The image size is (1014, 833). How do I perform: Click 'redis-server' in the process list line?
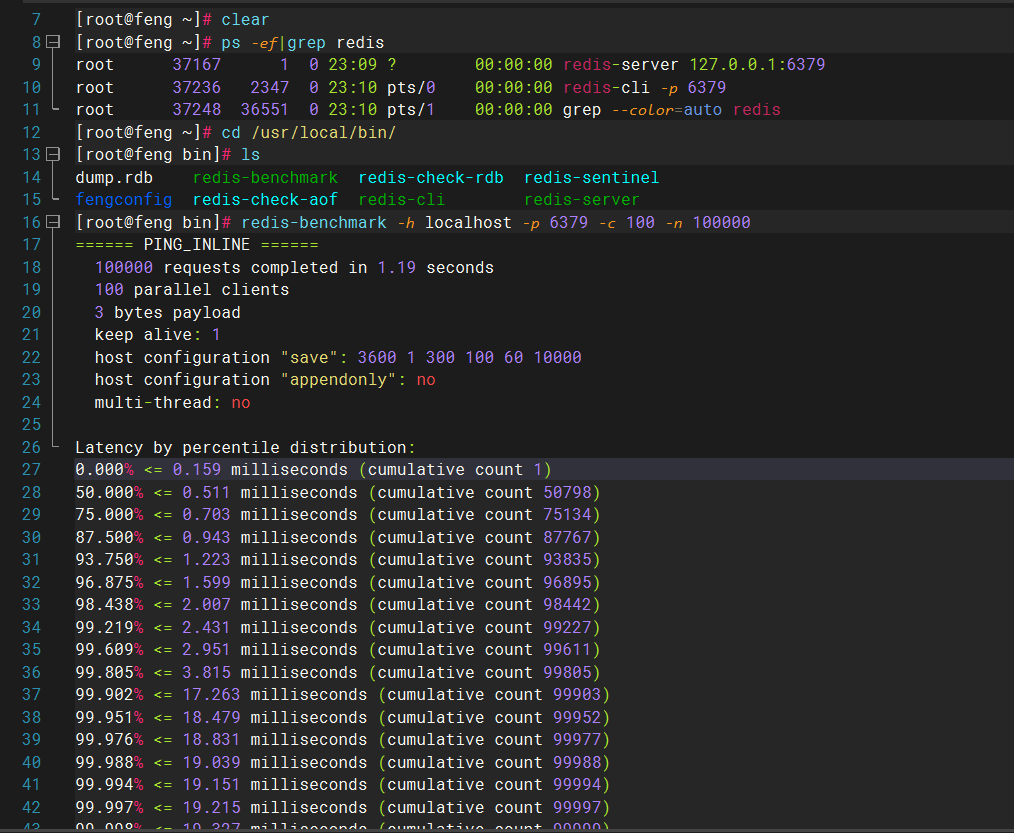(x=621, y=65)
